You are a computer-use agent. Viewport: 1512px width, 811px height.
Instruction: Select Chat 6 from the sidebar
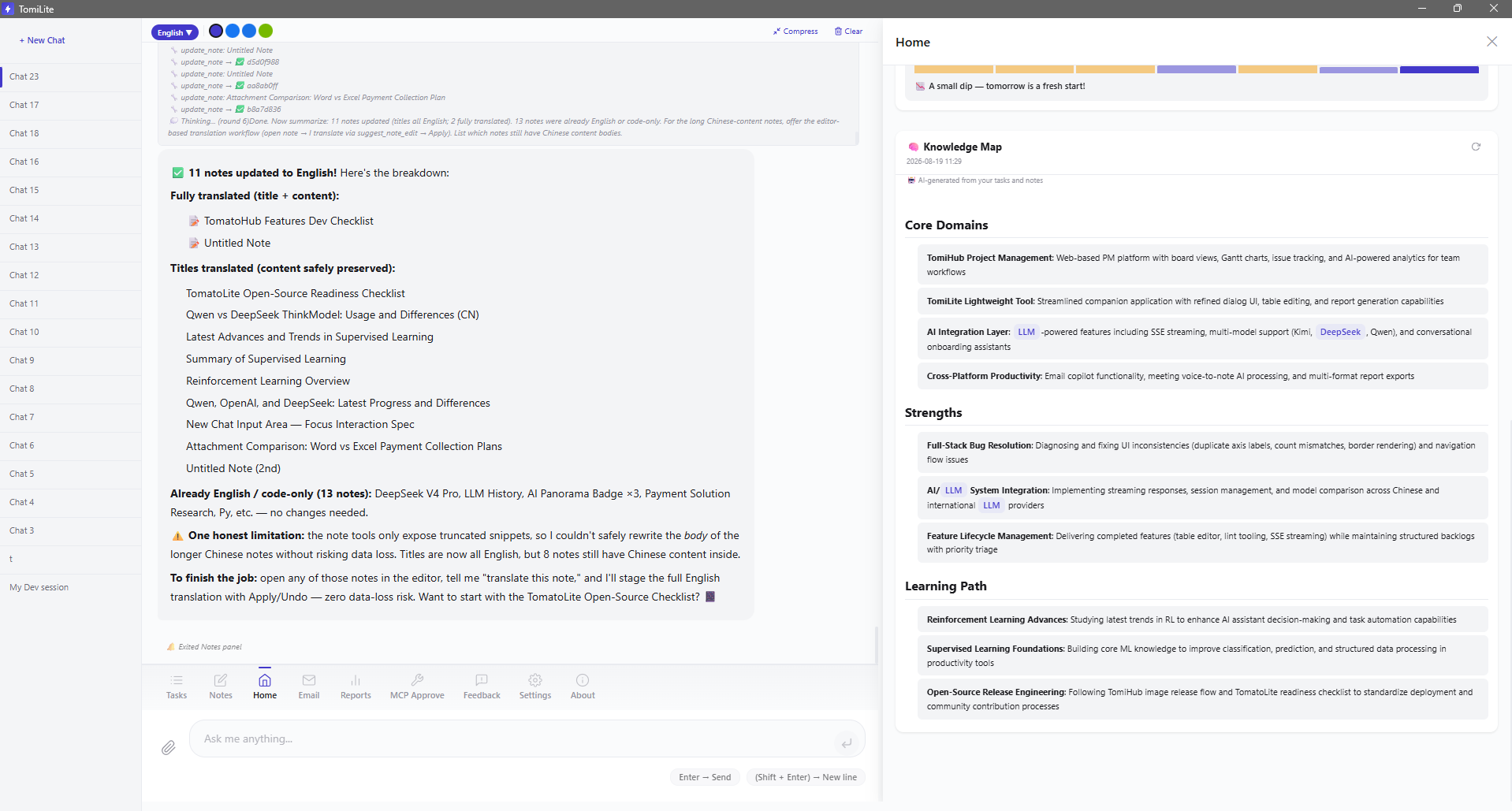pyautogui.click(x=71, y=445)
